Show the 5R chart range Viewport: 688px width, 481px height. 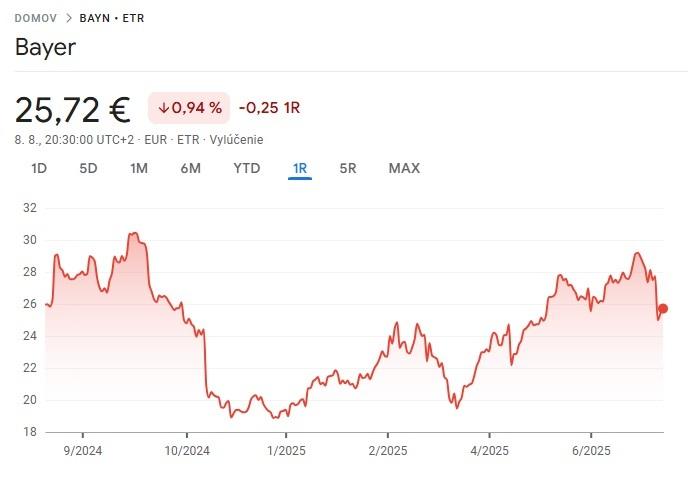pos(348,168)
